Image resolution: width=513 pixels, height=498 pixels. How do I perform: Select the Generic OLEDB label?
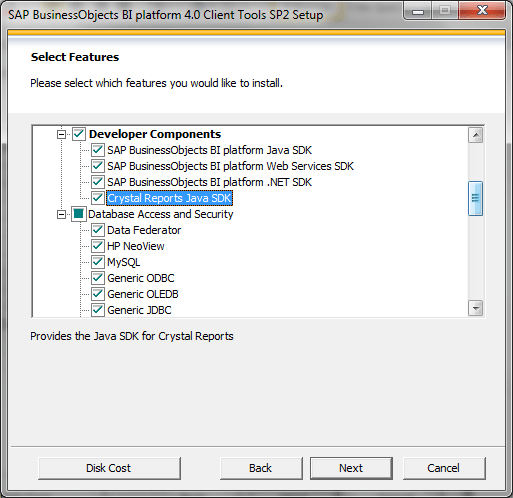point(143,294)
